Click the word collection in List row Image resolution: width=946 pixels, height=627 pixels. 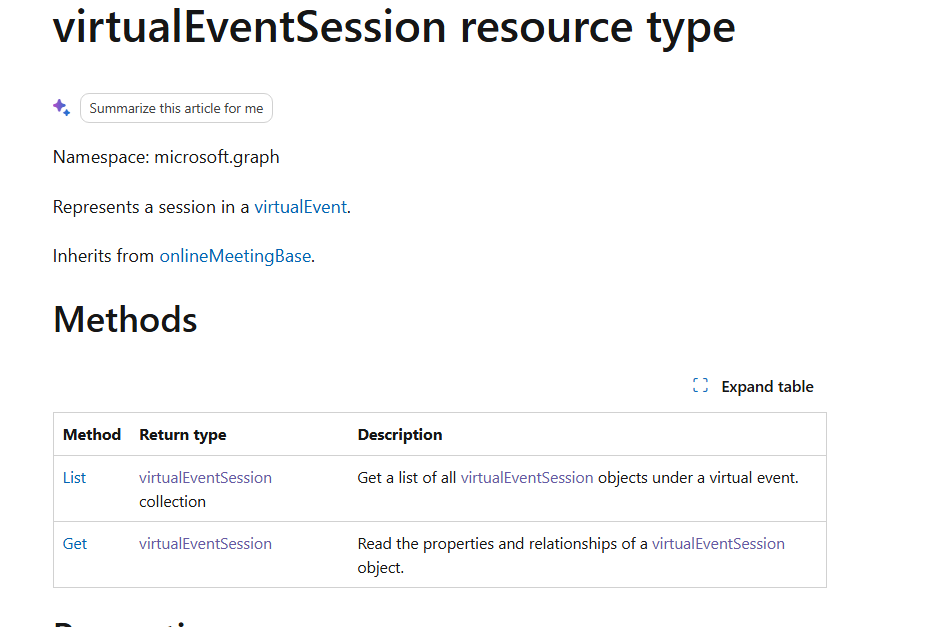173,501
